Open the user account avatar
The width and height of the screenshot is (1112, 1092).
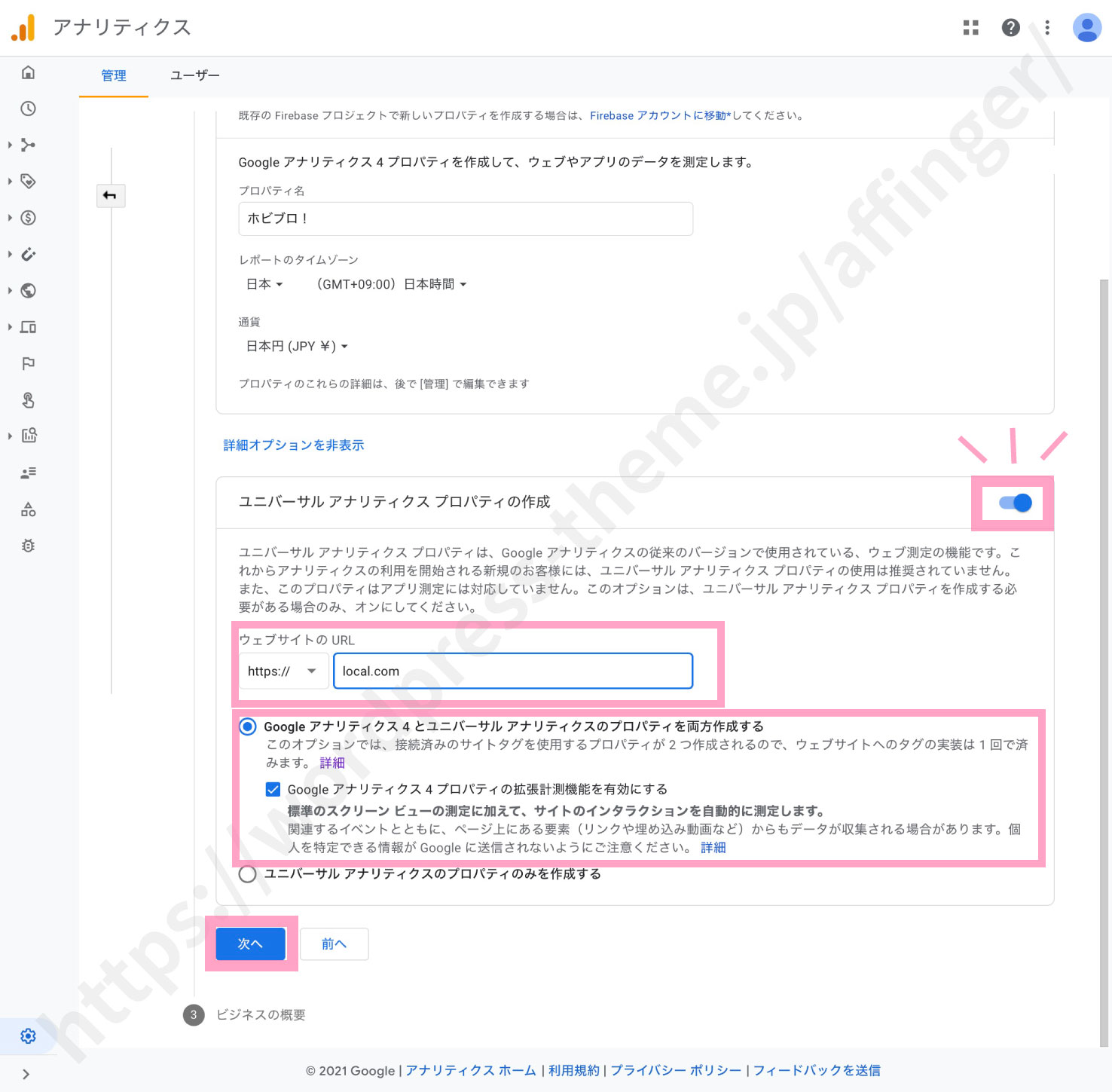(x=1086, y=28)
